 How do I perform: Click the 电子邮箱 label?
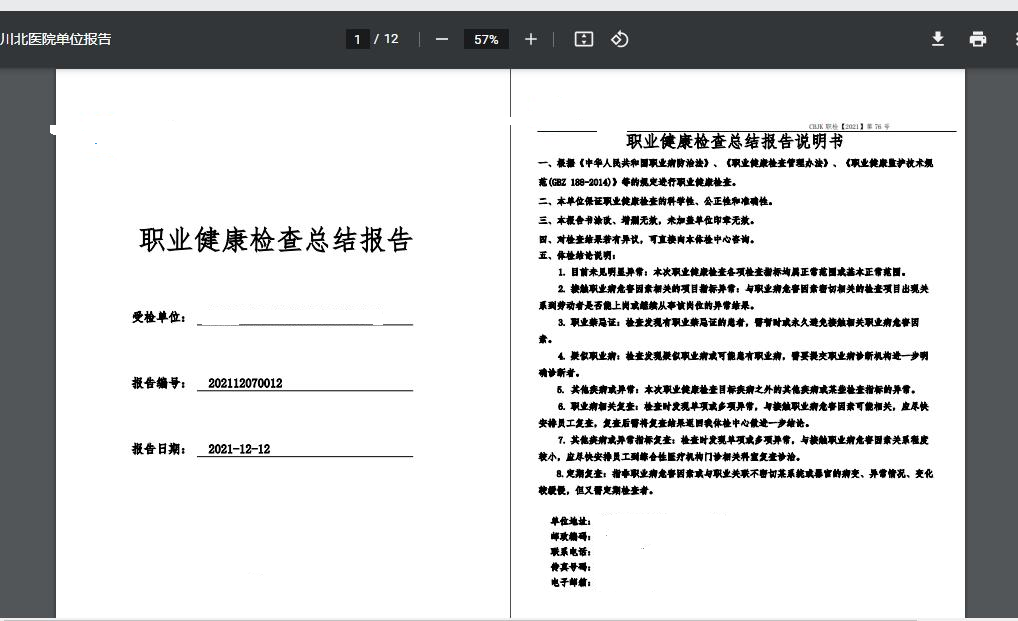point(570,583)
